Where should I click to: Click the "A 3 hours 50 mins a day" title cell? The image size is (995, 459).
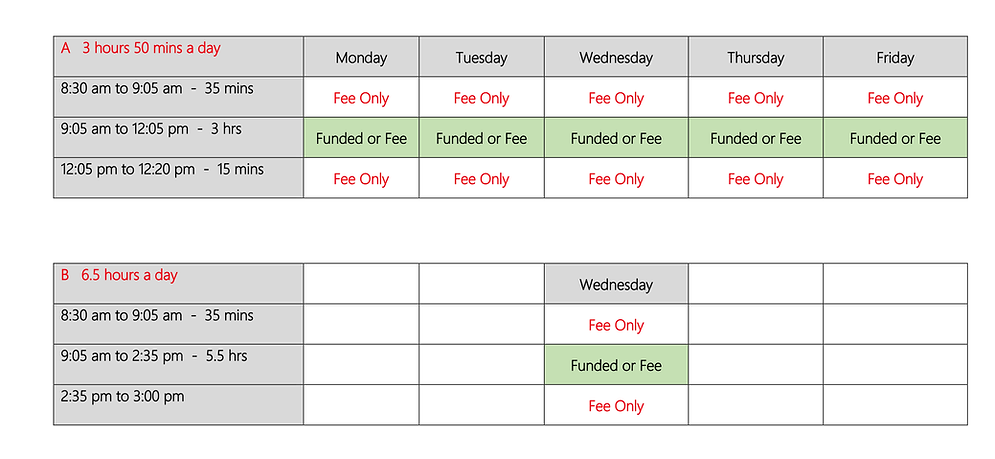point(178,56)
